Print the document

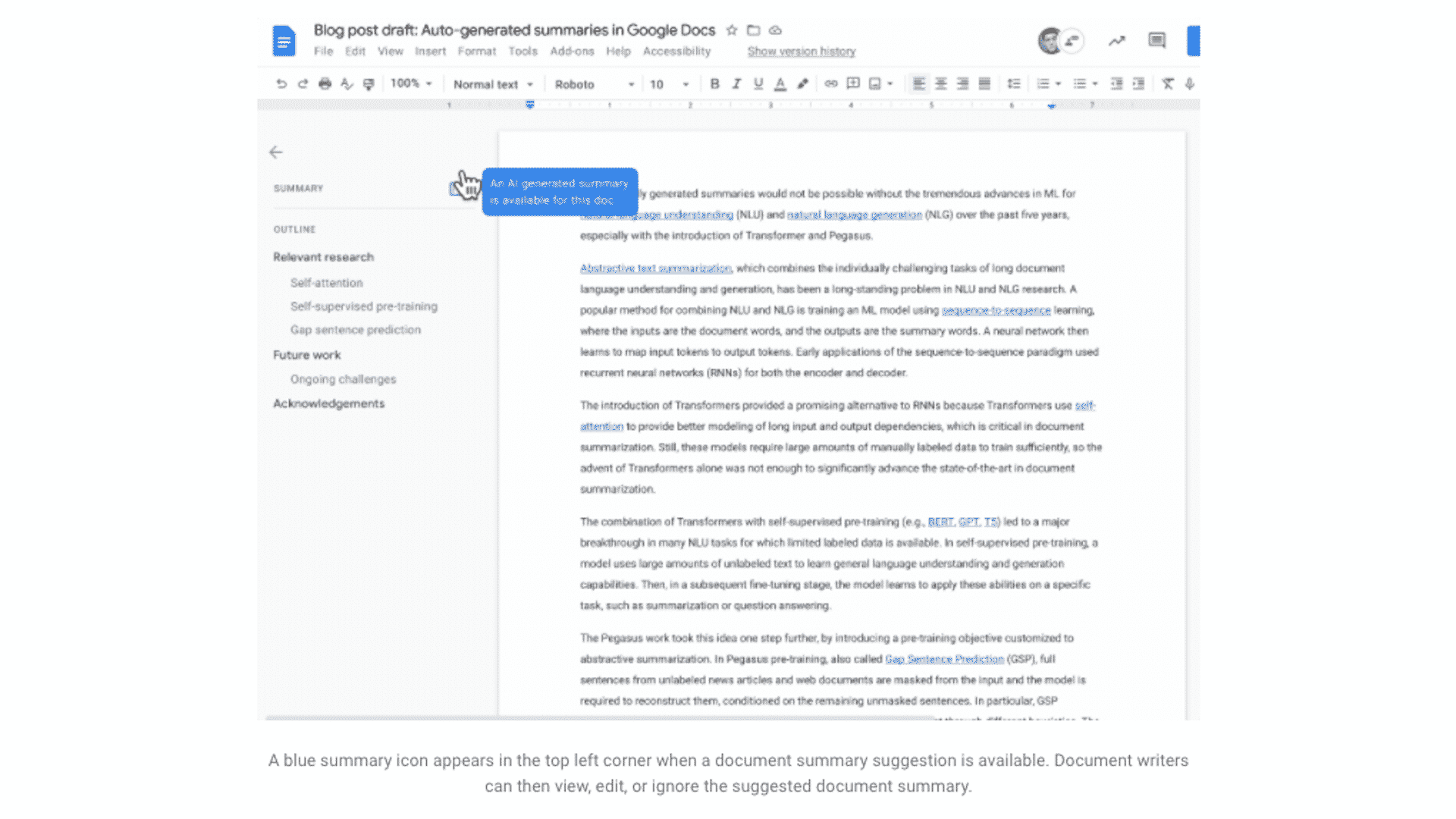(x=325, y=84)
